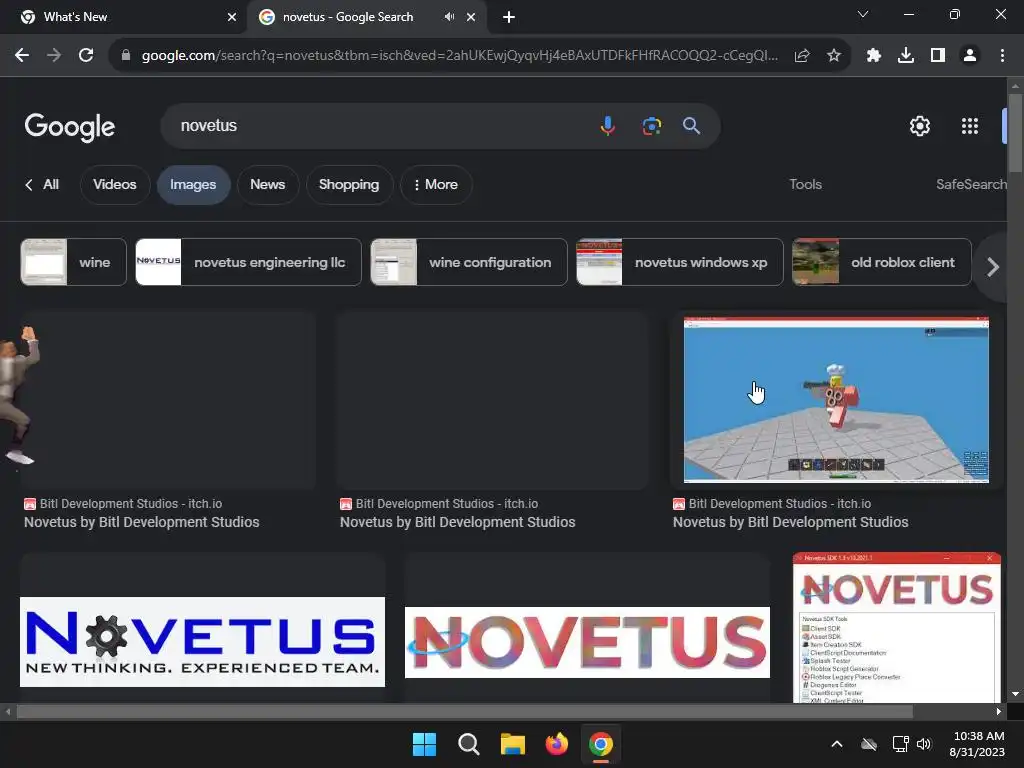Open Windows taskbar search
The height and width of the screenshot is (768, 1024).
[468, 744]
